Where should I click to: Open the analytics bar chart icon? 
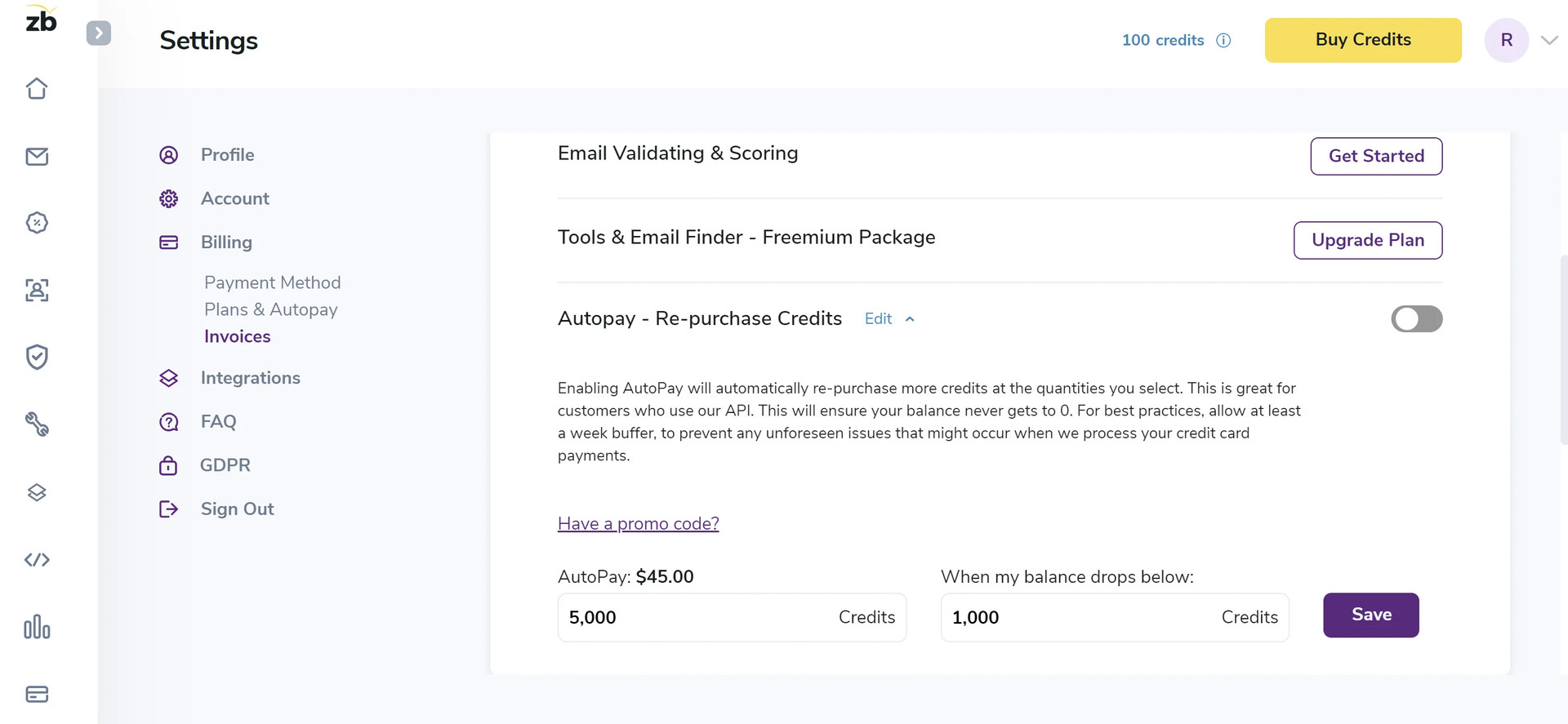(37, 628)
